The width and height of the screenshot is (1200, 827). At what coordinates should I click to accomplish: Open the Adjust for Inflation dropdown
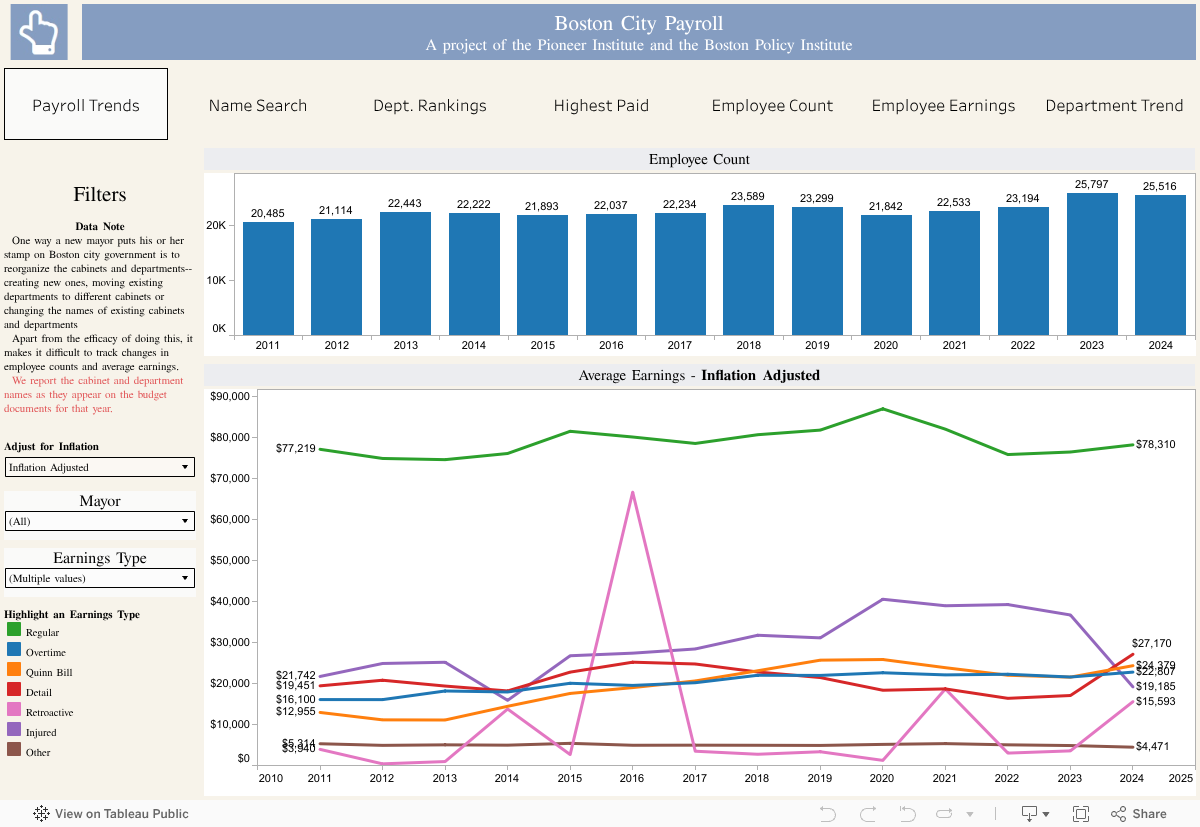[100, 467]
